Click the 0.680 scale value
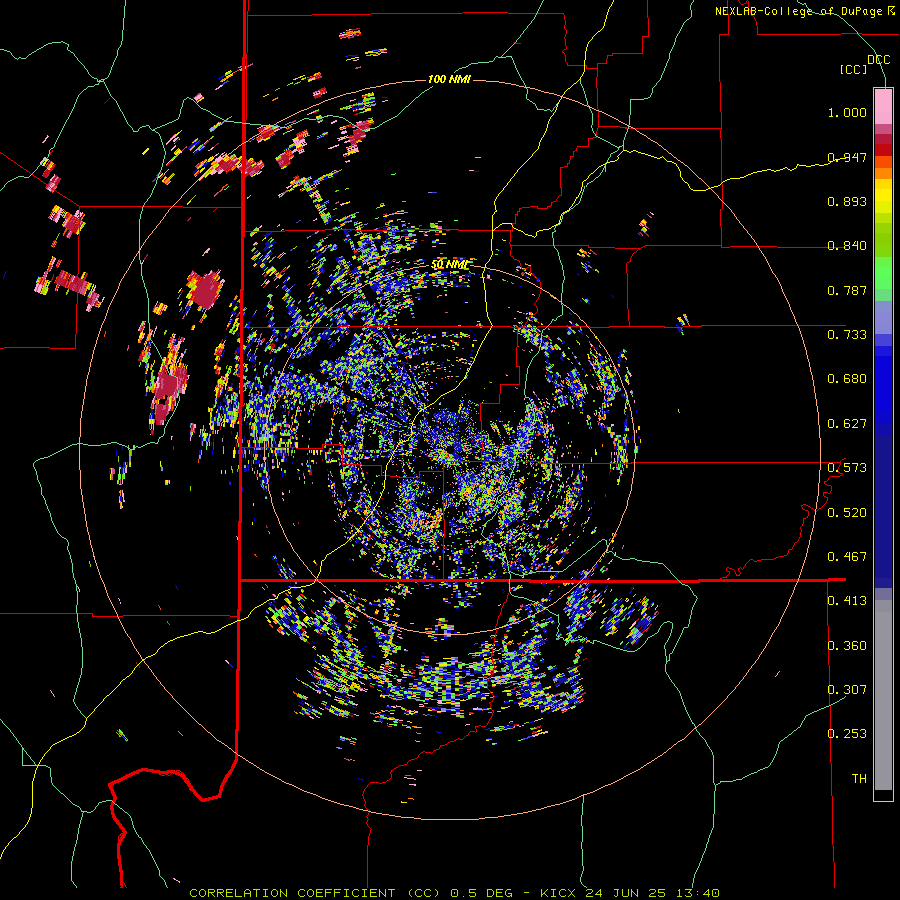This screenshot has width=900, height=900. tap(847, 379)
